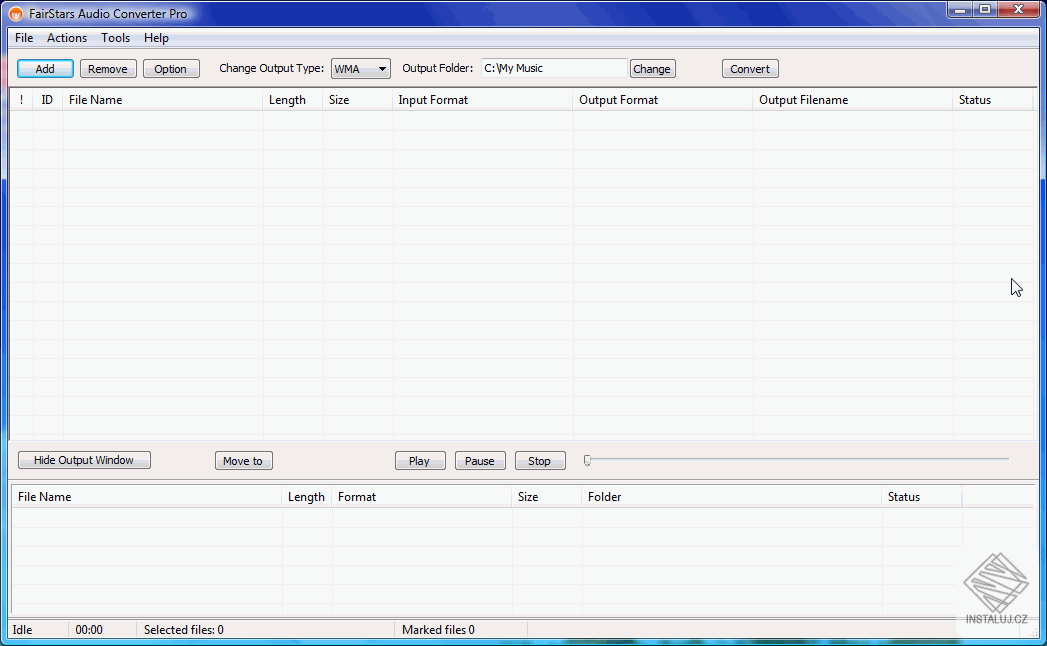The width and height of the screenshot is (1047, 646).
Task: Click the Add button
Action: pyautogui.click(x=45, y=69)
